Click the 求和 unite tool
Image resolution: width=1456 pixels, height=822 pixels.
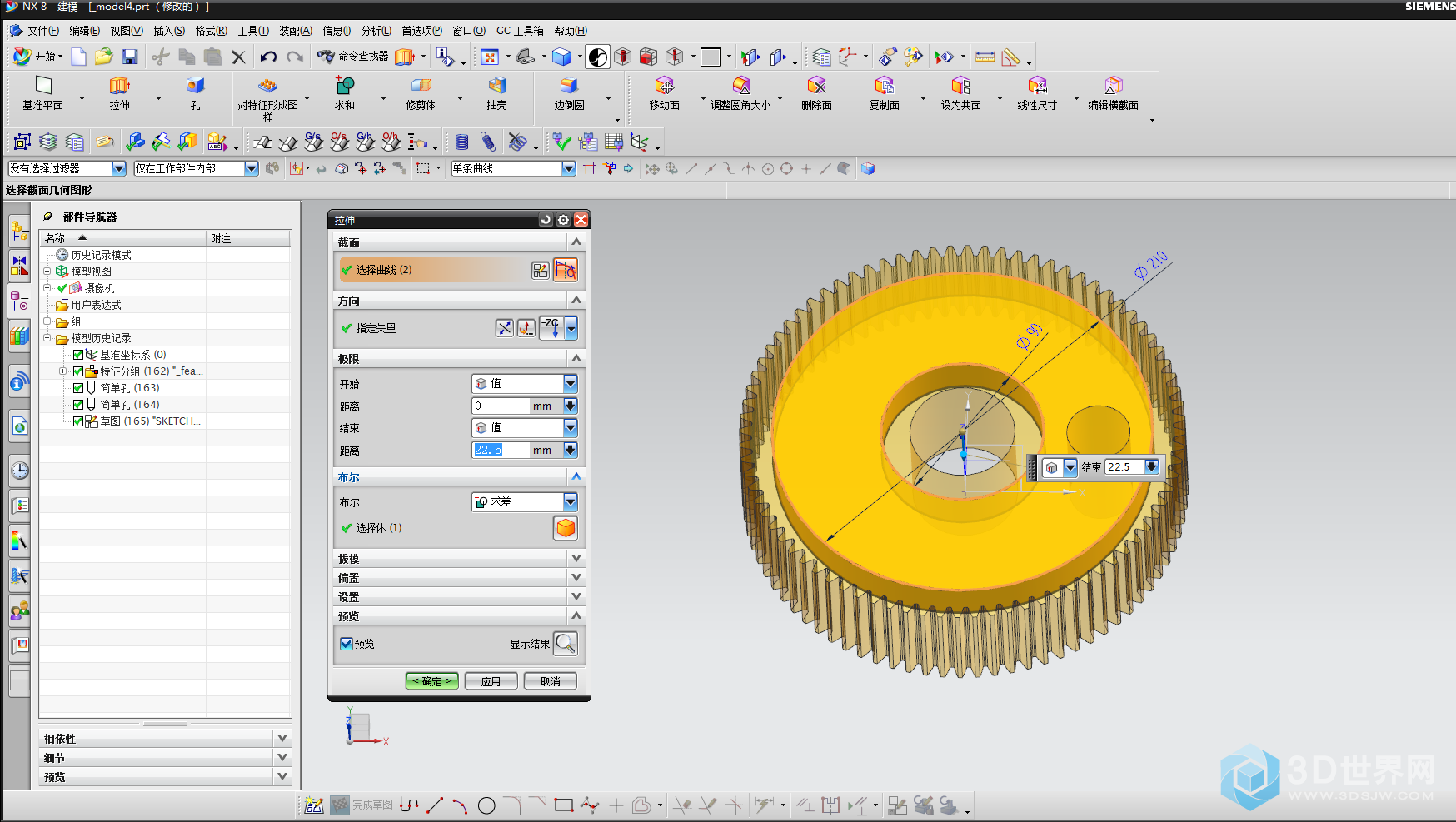[x=345, y=93]
